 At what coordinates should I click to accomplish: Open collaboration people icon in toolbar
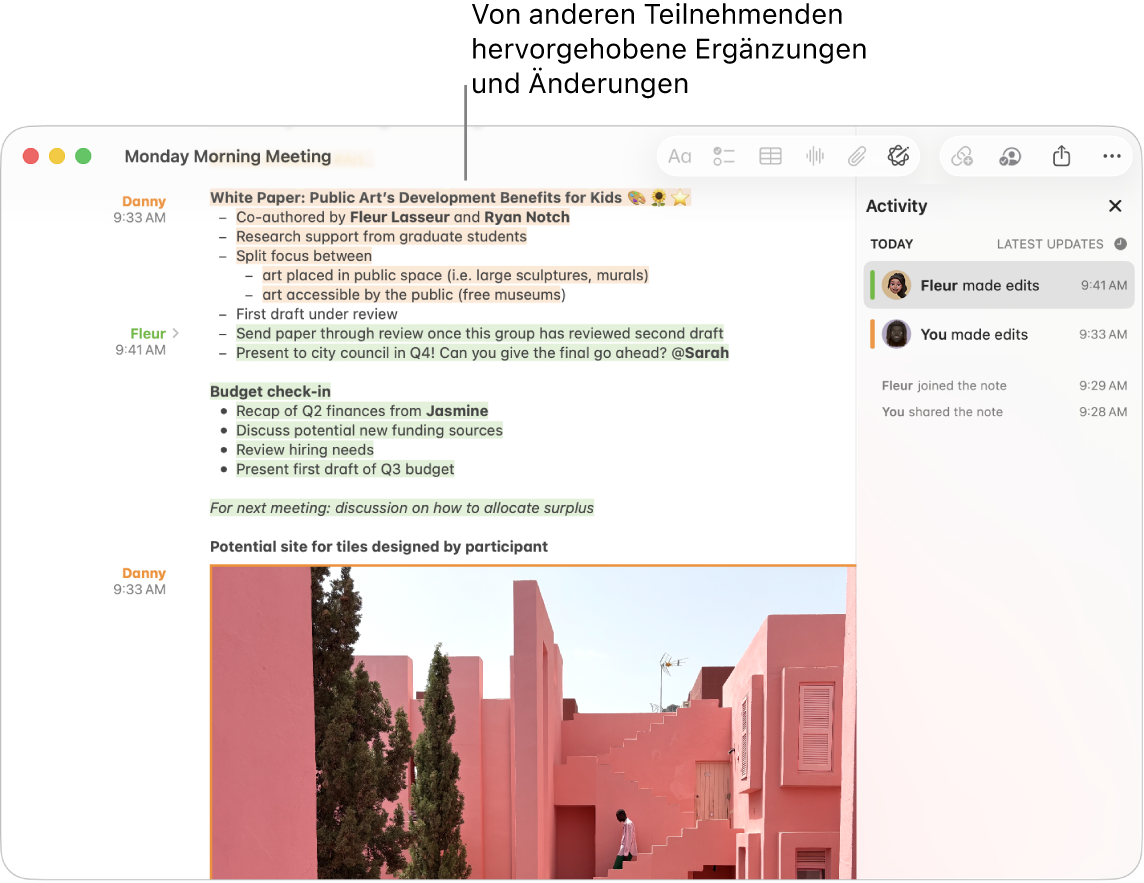(x=1010, y=156)
